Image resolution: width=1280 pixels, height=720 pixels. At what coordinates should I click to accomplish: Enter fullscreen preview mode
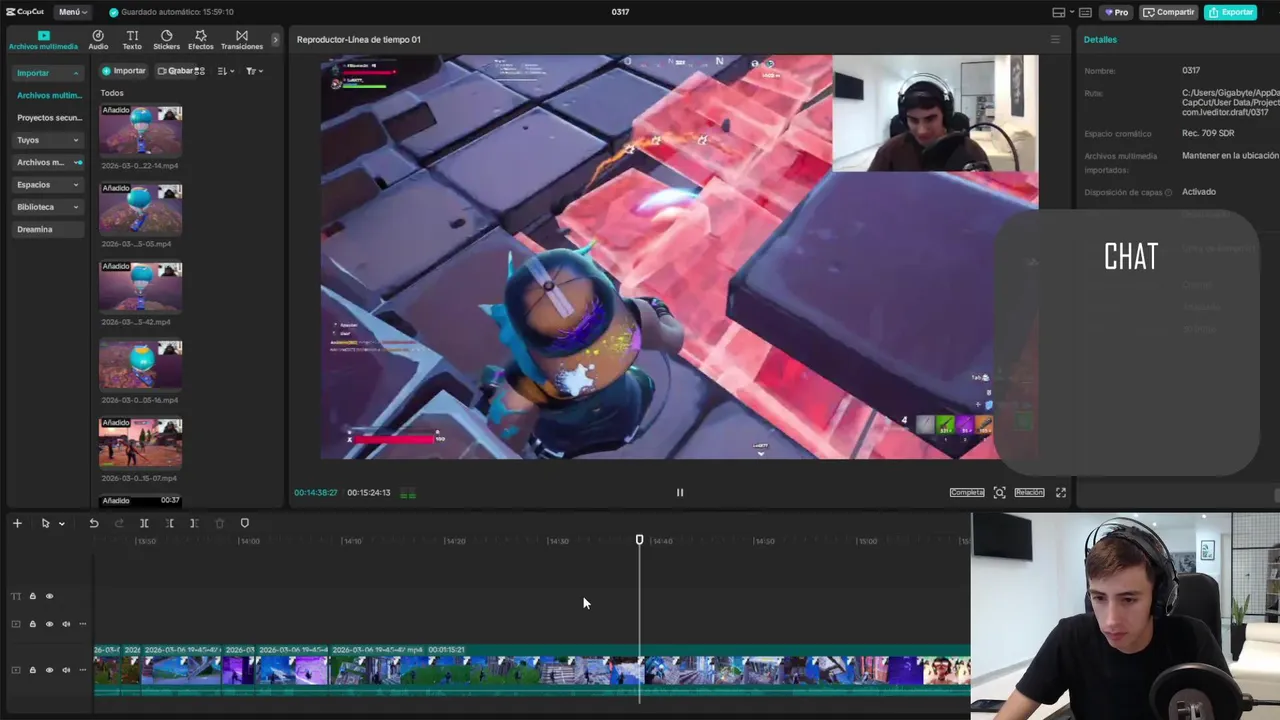tap(1061, 492)
